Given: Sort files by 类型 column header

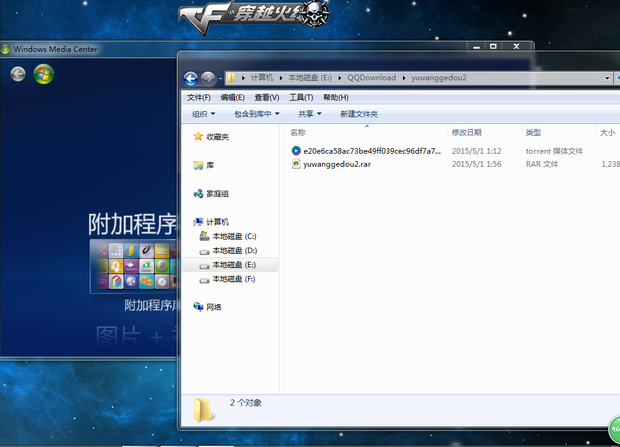Looking at the screenshot, I should 533,133.
